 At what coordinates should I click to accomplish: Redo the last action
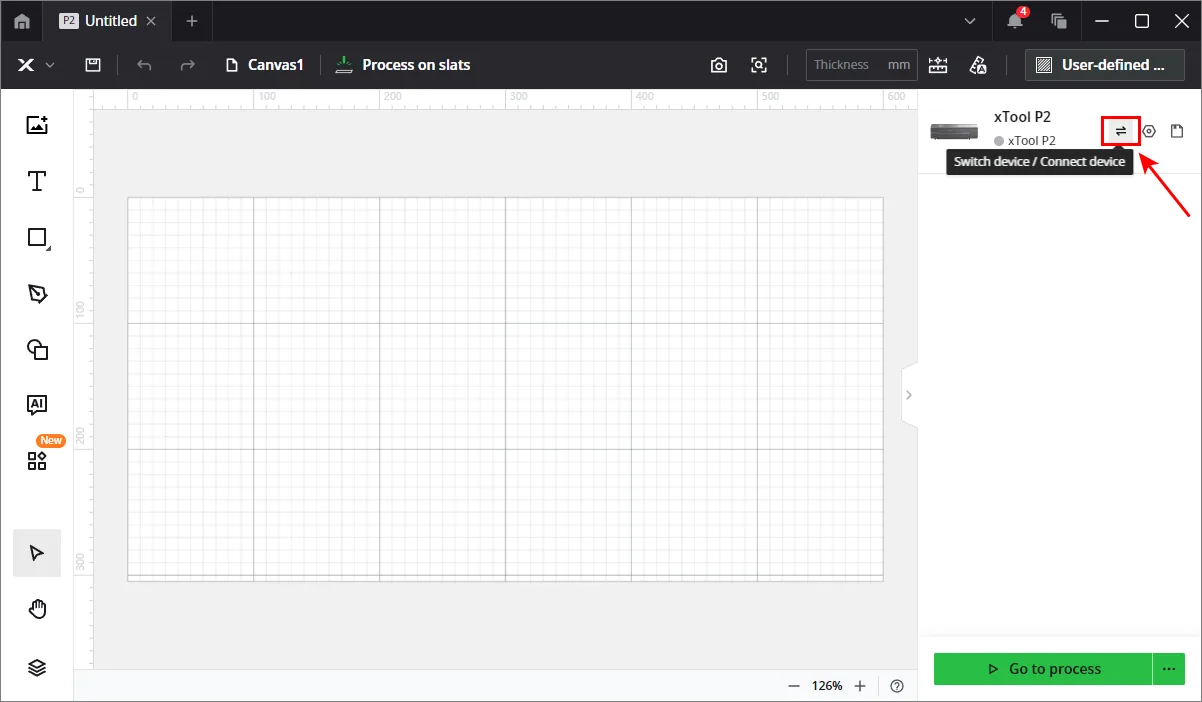coord(187,65)
